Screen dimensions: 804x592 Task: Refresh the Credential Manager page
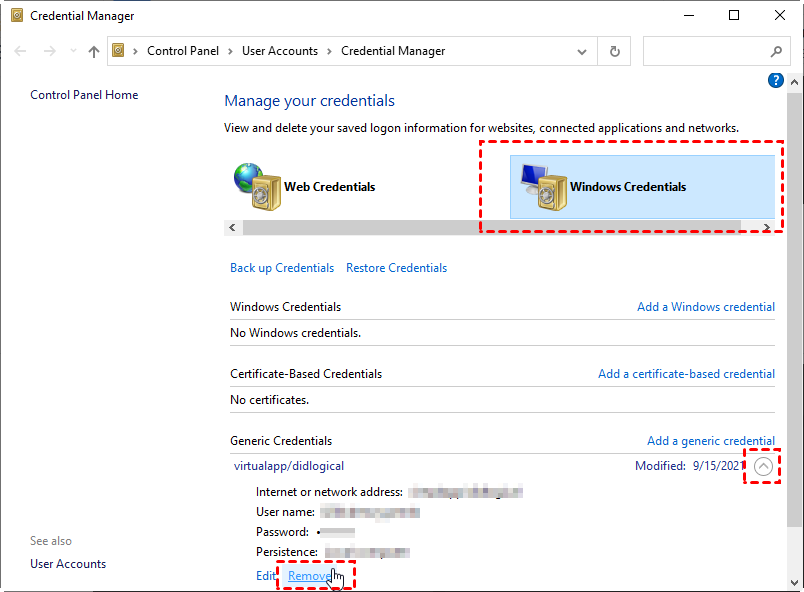click(x=614, y=51)
